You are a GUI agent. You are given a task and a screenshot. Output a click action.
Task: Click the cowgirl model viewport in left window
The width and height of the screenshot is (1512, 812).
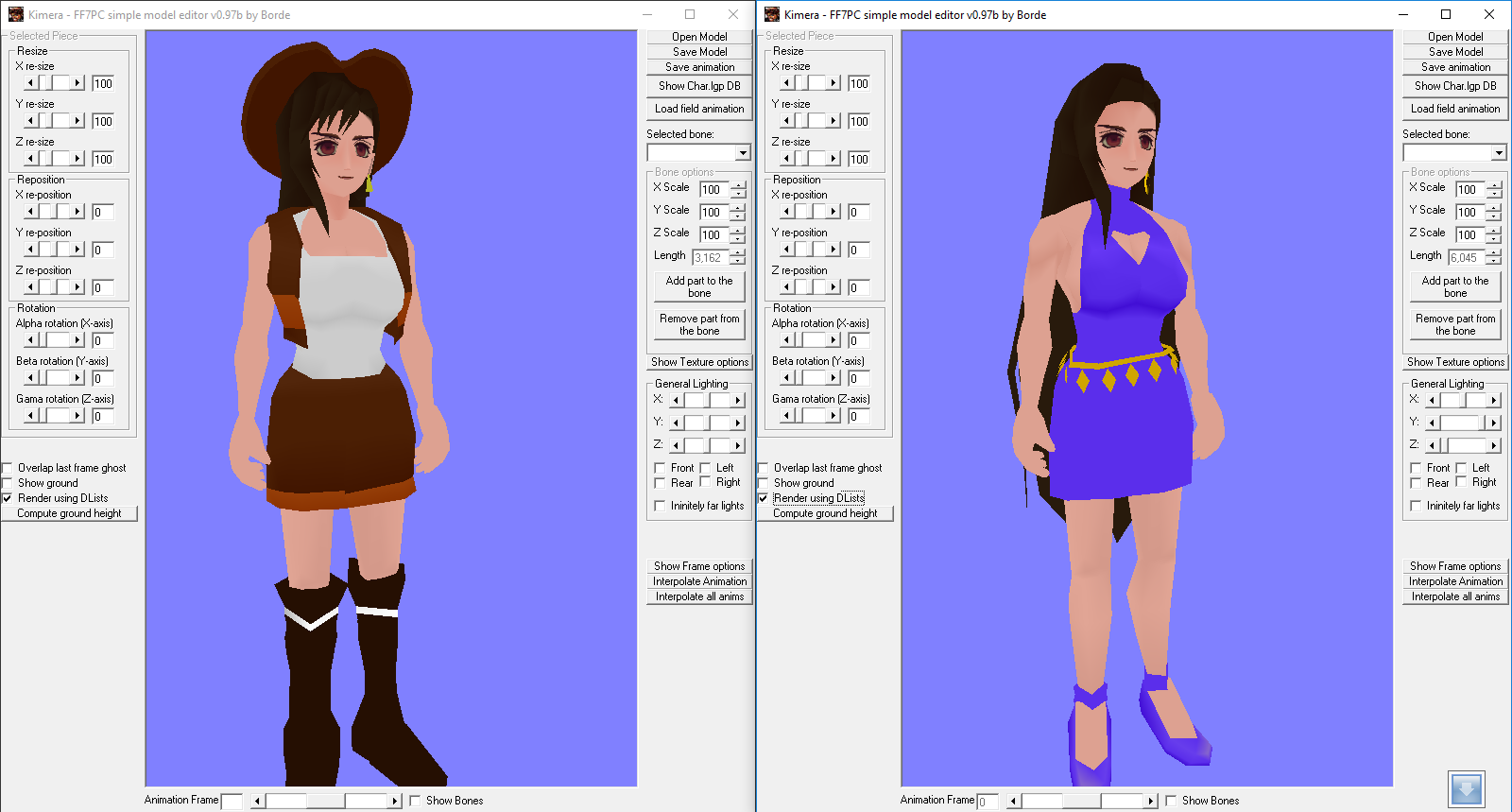(391, 408)
